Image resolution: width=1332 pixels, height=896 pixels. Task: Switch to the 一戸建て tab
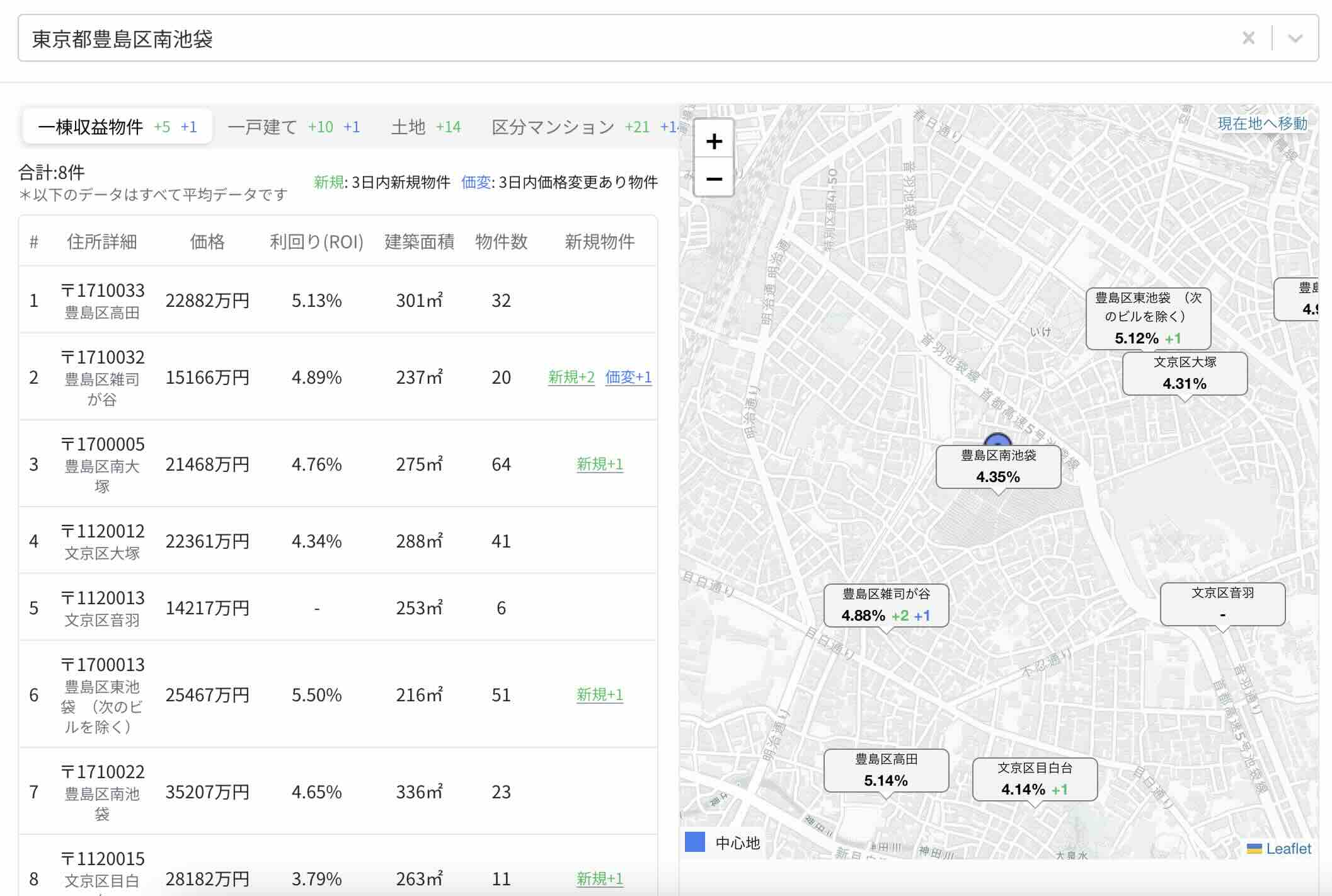tap(263, 127)
